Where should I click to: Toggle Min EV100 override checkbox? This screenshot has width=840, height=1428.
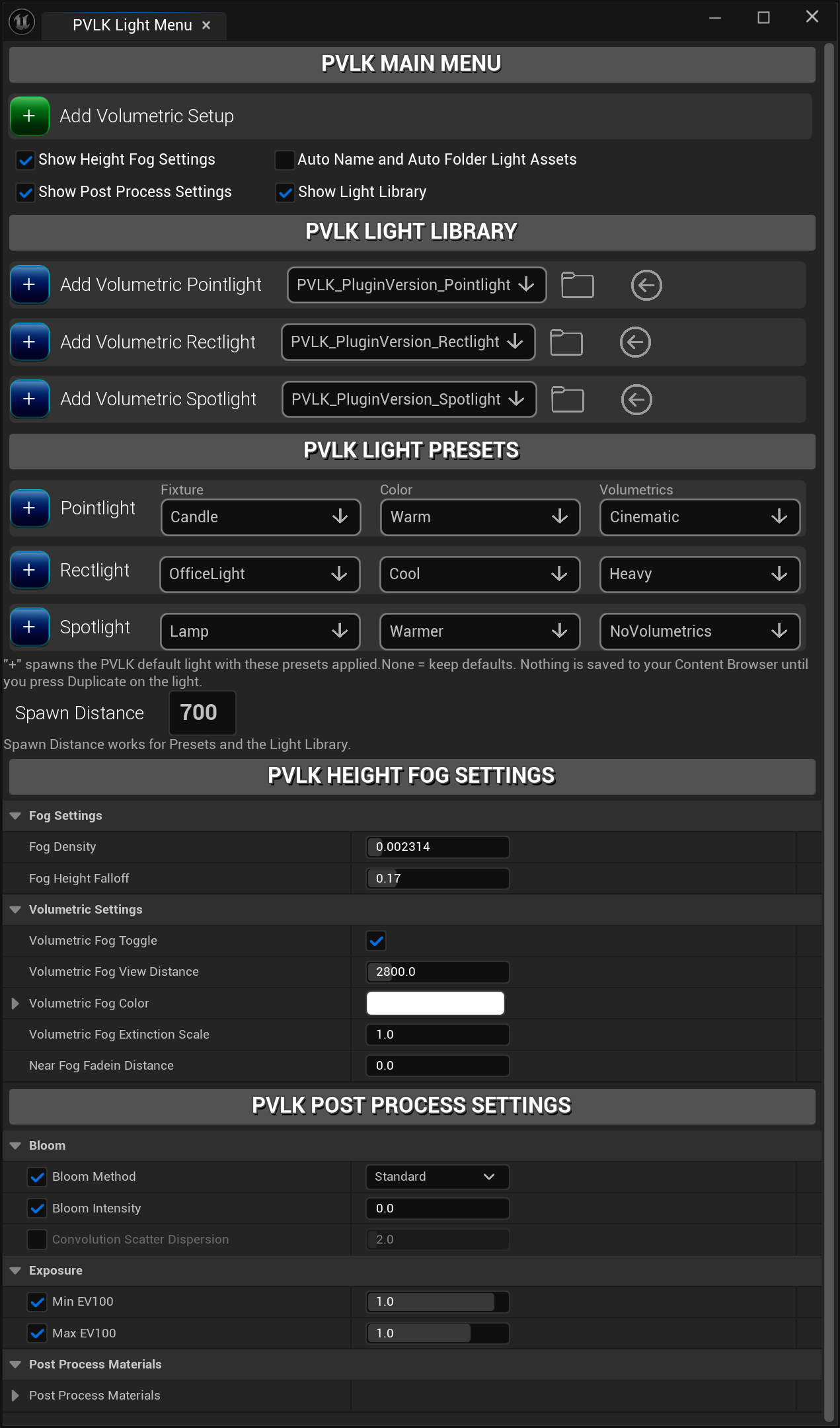(x=37, y=1302)
